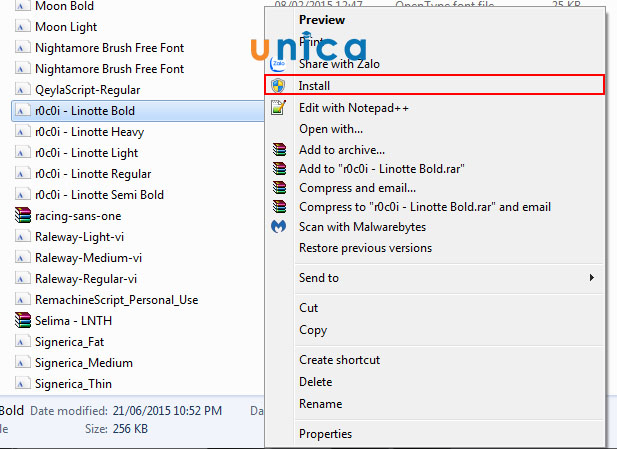Select the file name r0c0i - Linotte Bold
Viewport: 617px width, 449px height.
(85, 111)
